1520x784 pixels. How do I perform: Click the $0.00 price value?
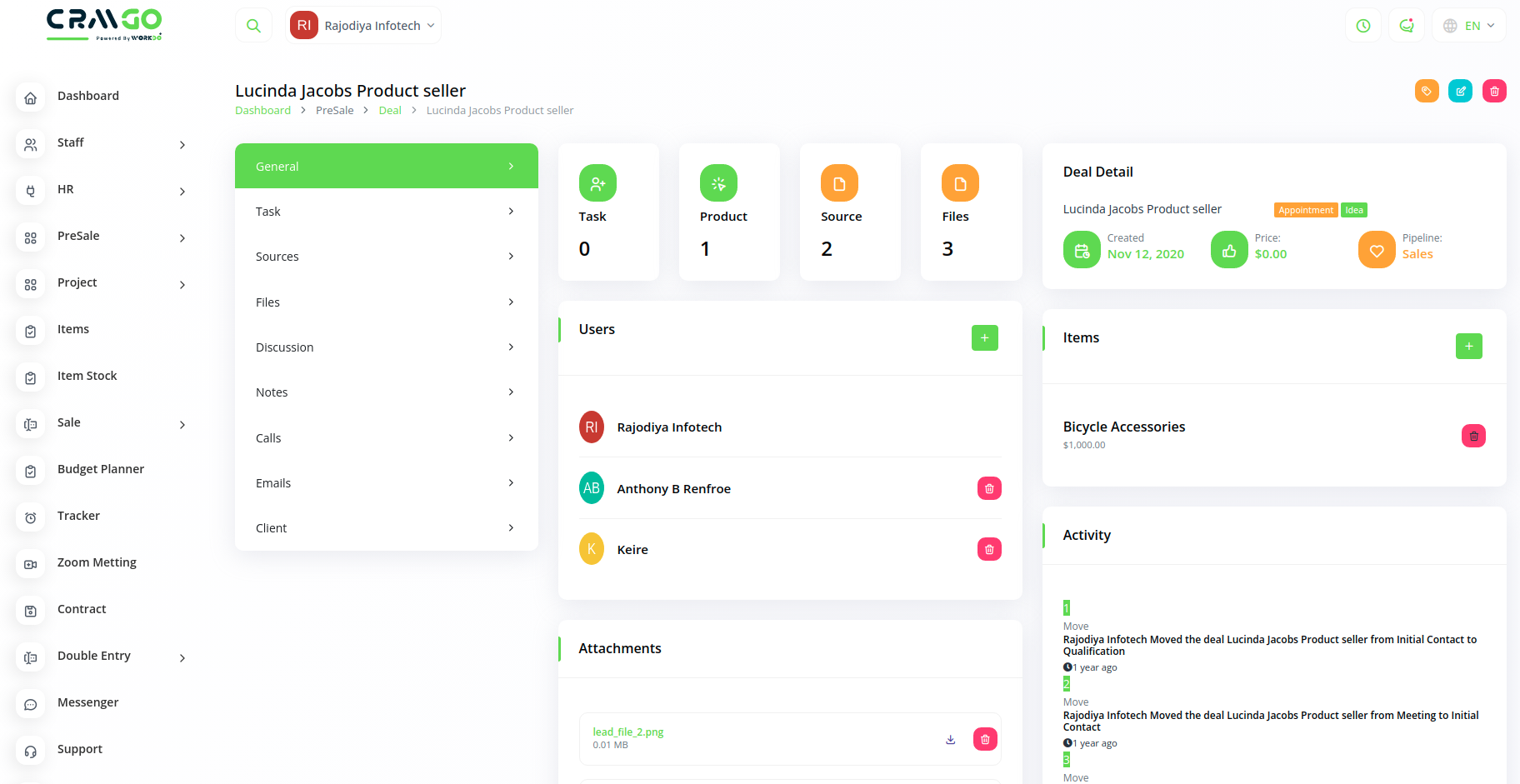1271,254
